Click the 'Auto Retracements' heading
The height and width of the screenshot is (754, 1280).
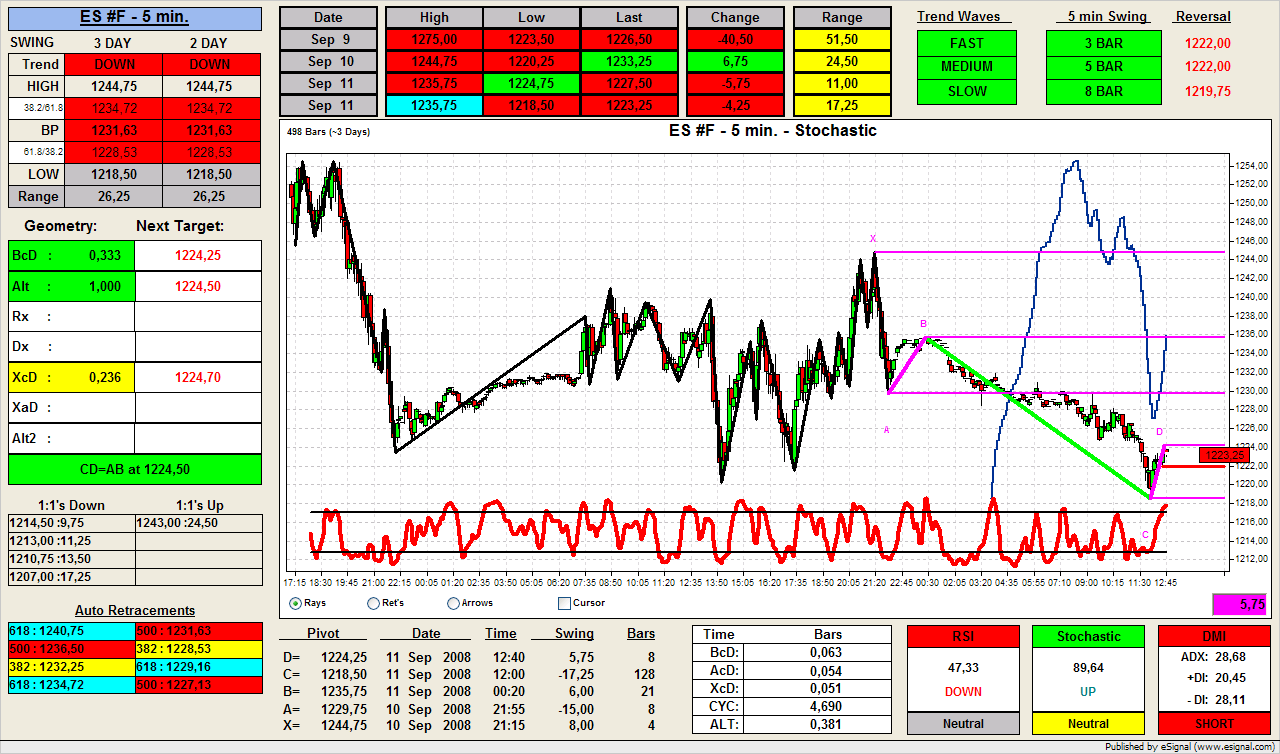(x=135, y=610)
